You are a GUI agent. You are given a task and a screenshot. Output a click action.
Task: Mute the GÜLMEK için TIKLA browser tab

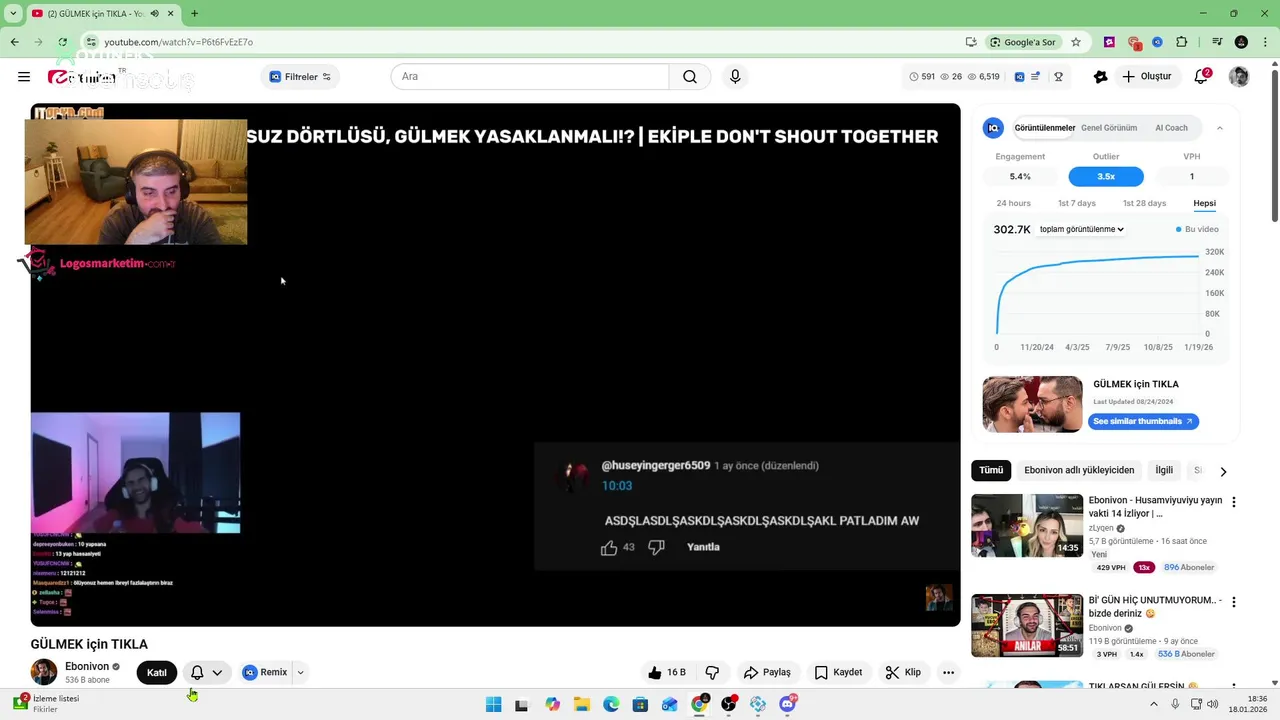click(155, 14)
